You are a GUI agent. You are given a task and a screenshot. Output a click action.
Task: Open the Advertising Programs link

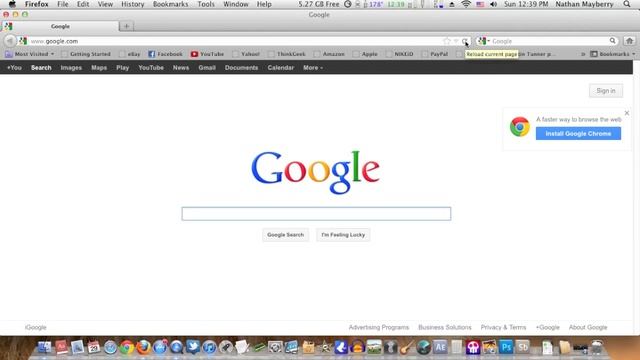378,327
